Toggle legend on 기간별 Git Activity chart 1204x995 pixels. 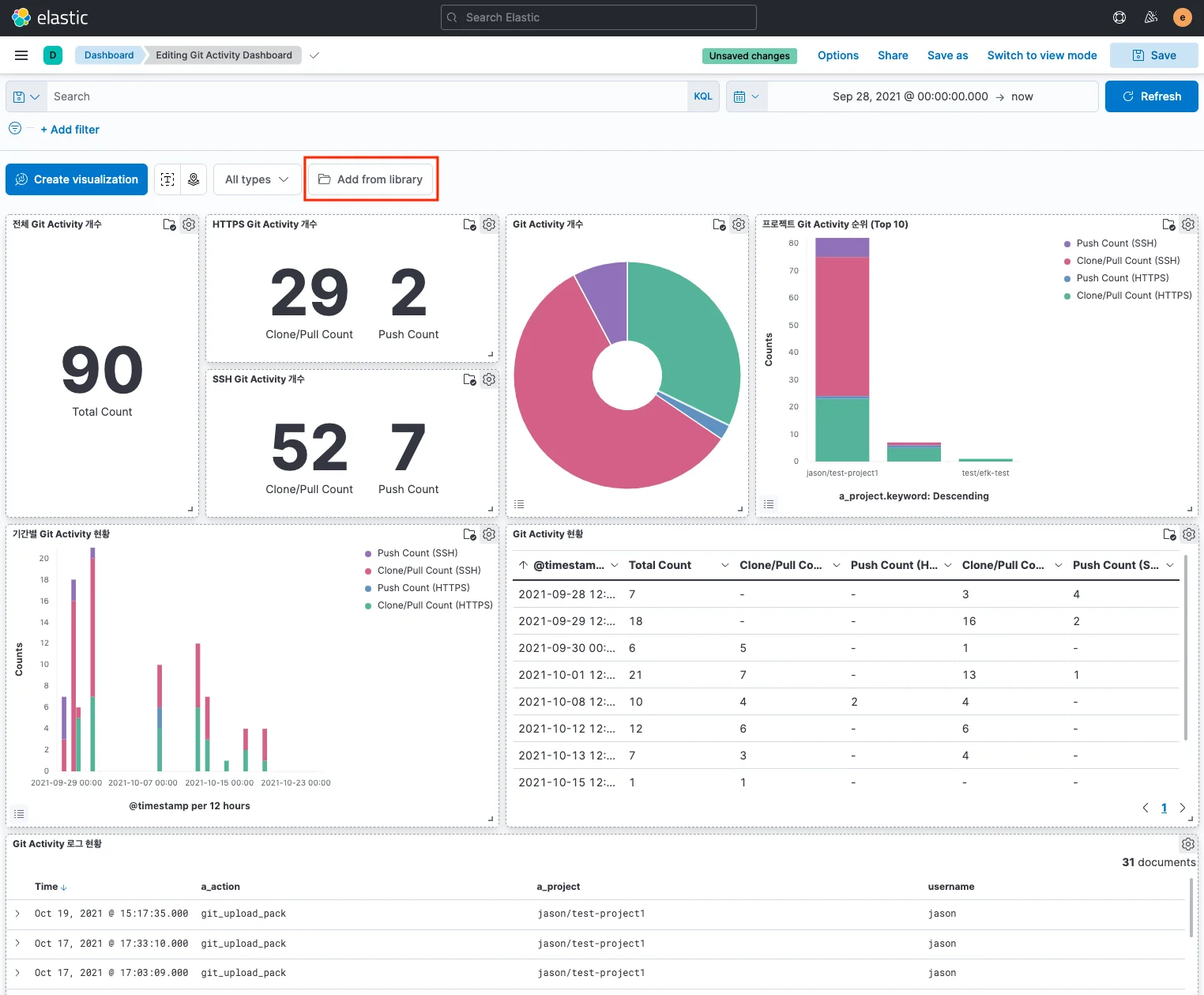[20, 814]
